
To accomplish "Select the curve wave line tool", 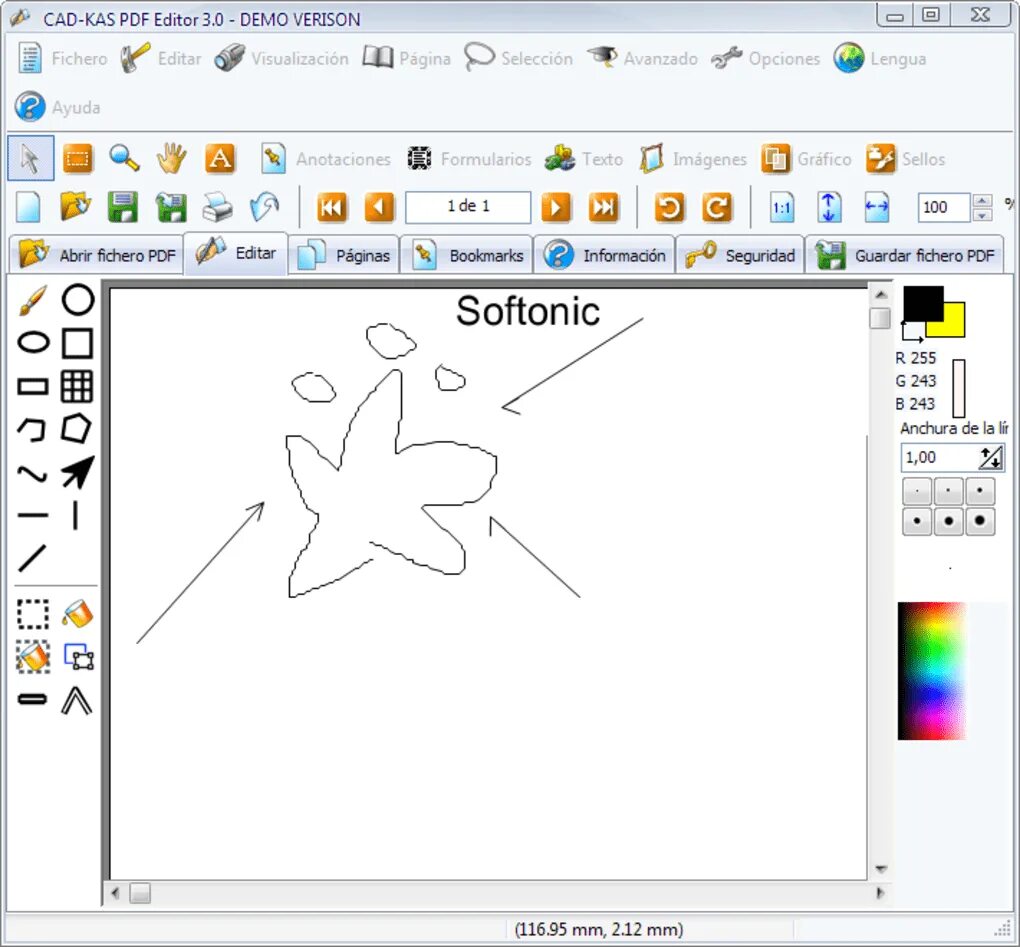I will pos(33,474).
